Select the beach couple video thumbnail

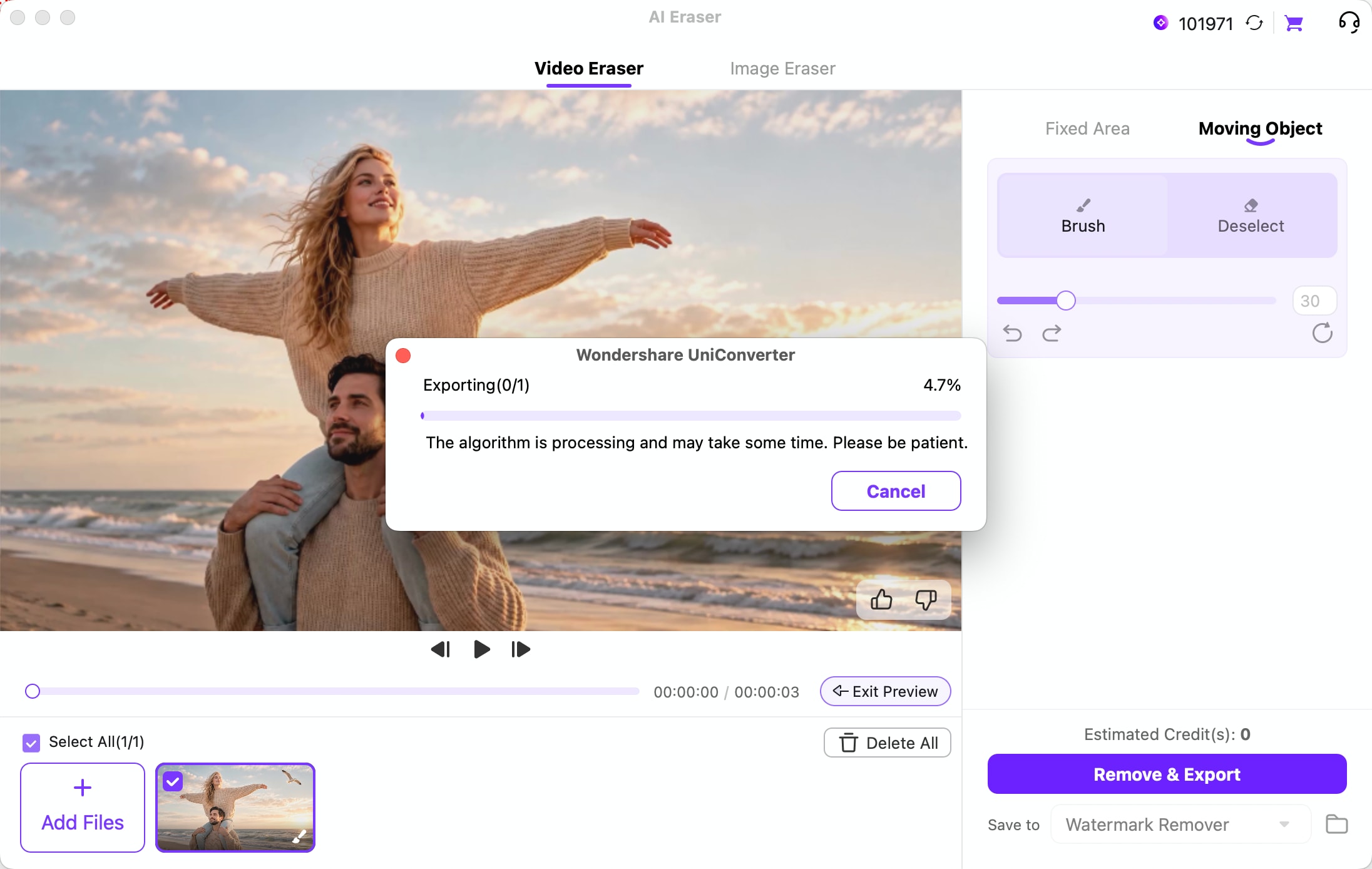(235, 807)
